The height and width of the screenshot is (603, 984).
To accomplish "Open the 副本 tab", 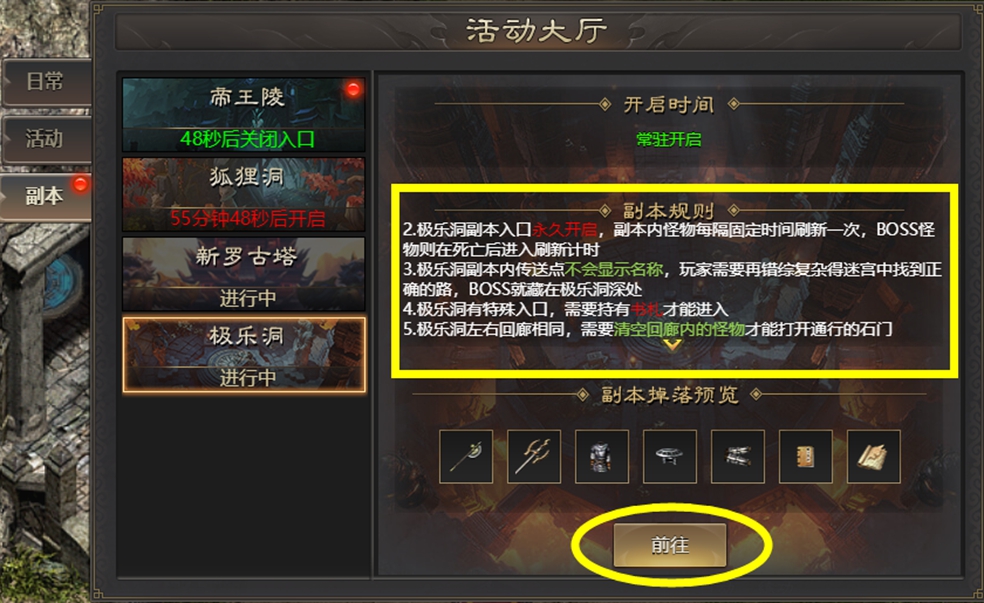I will (46, 196).
